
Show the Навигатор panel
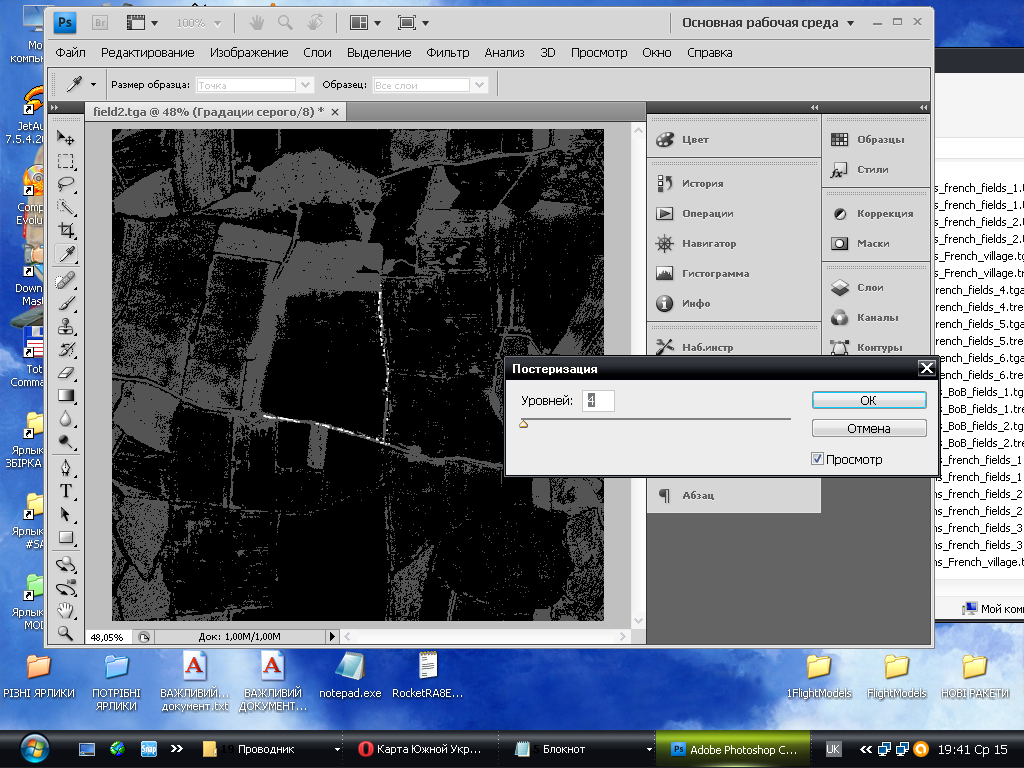708,243
